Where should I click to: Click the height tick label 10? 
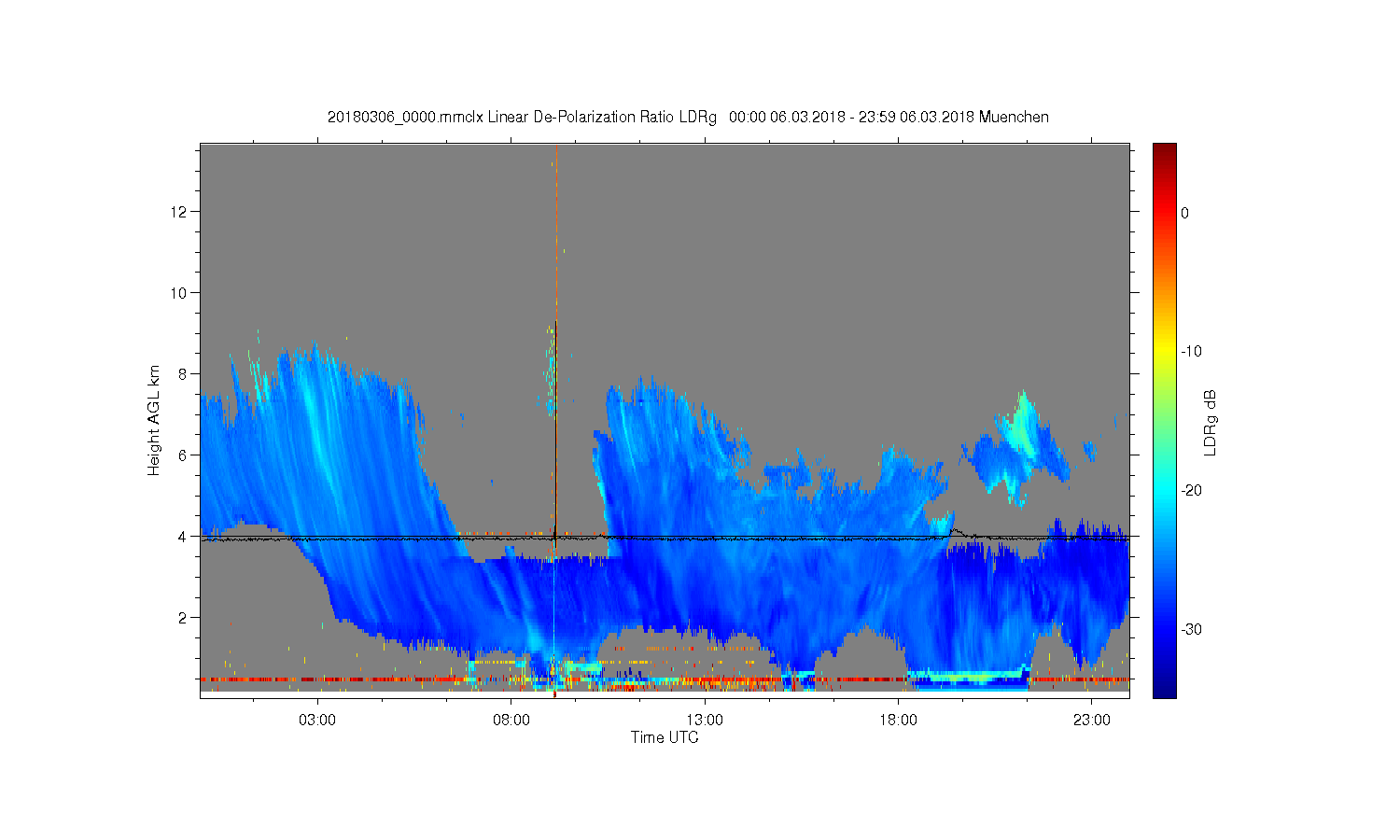coord(180,293)
